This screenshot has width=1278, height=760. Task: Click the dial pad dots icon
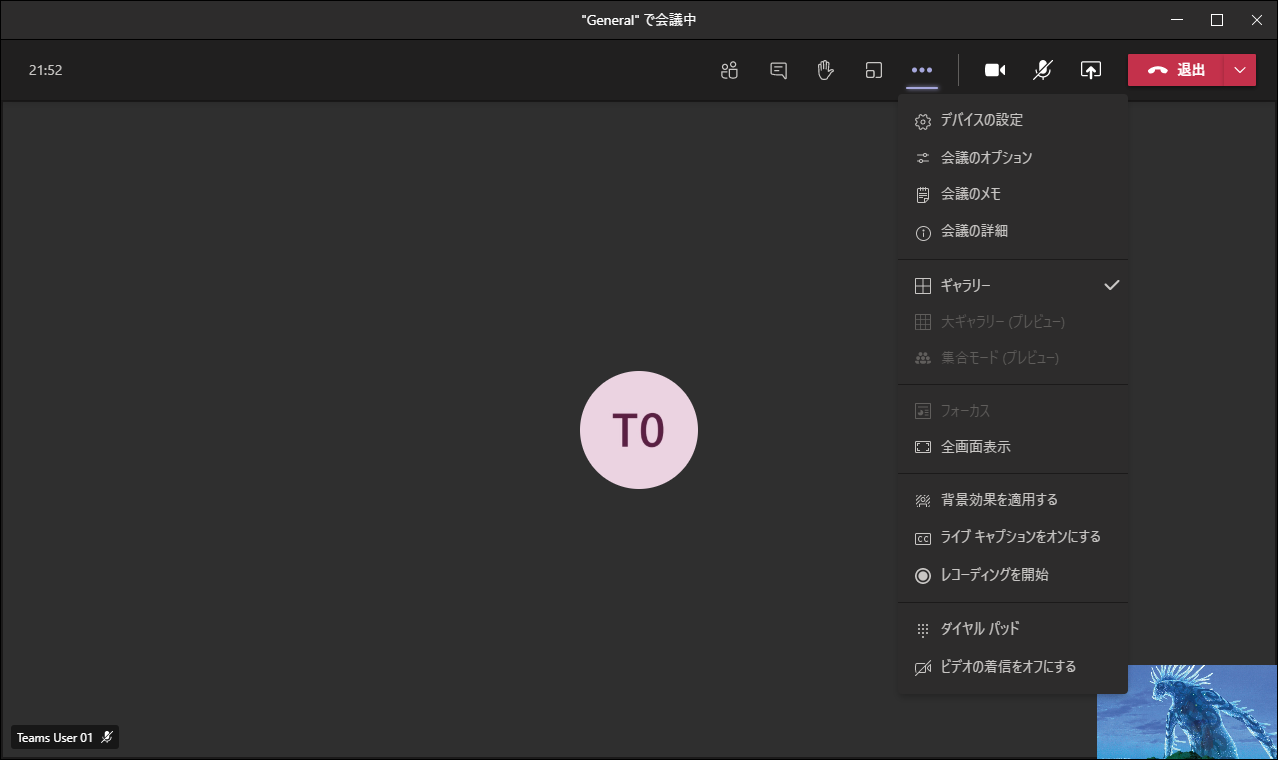point(923,630)
